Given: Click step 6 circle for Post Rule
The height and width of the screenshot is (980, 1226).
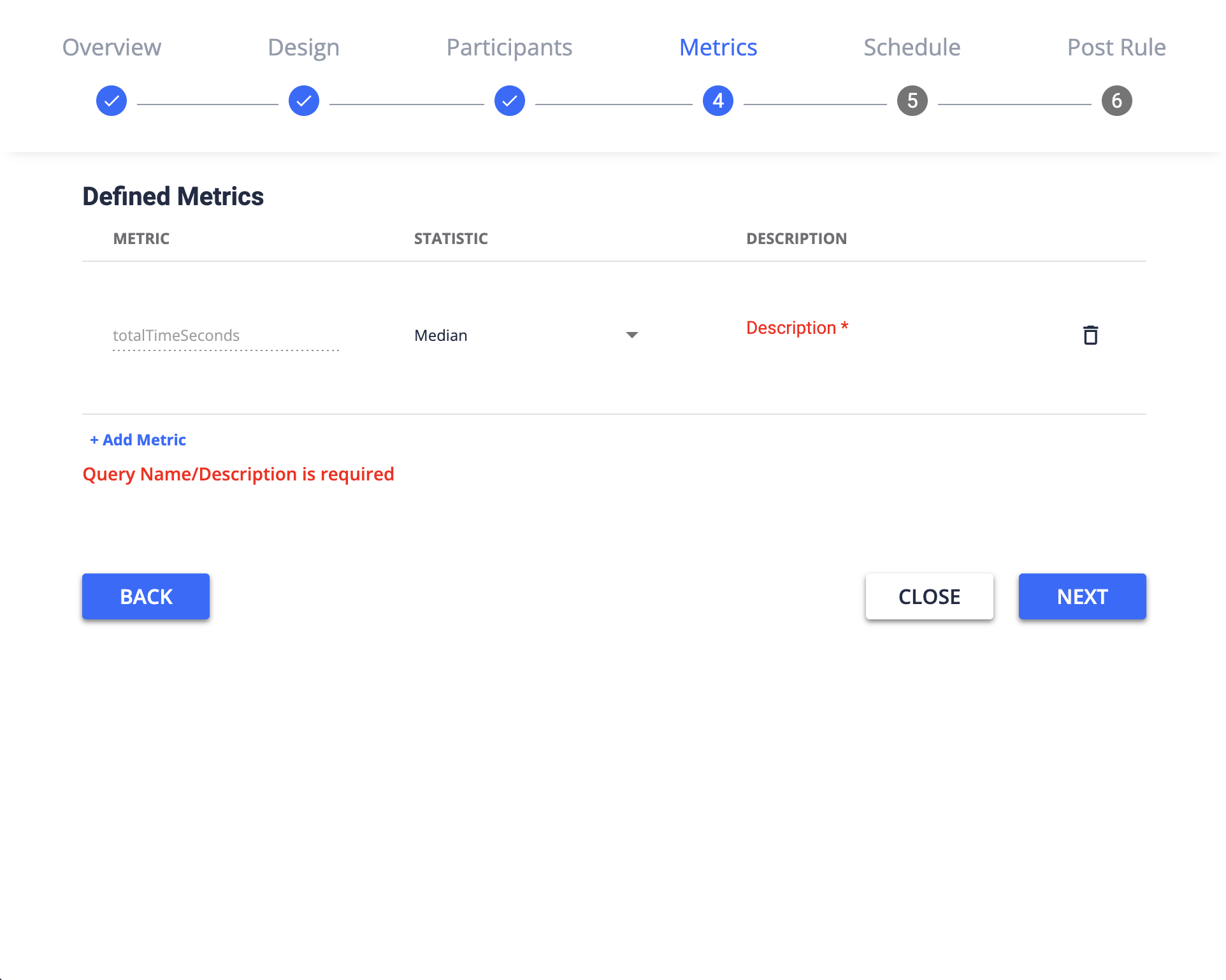Looking at the screenshot, I should tap(1116, 100).
